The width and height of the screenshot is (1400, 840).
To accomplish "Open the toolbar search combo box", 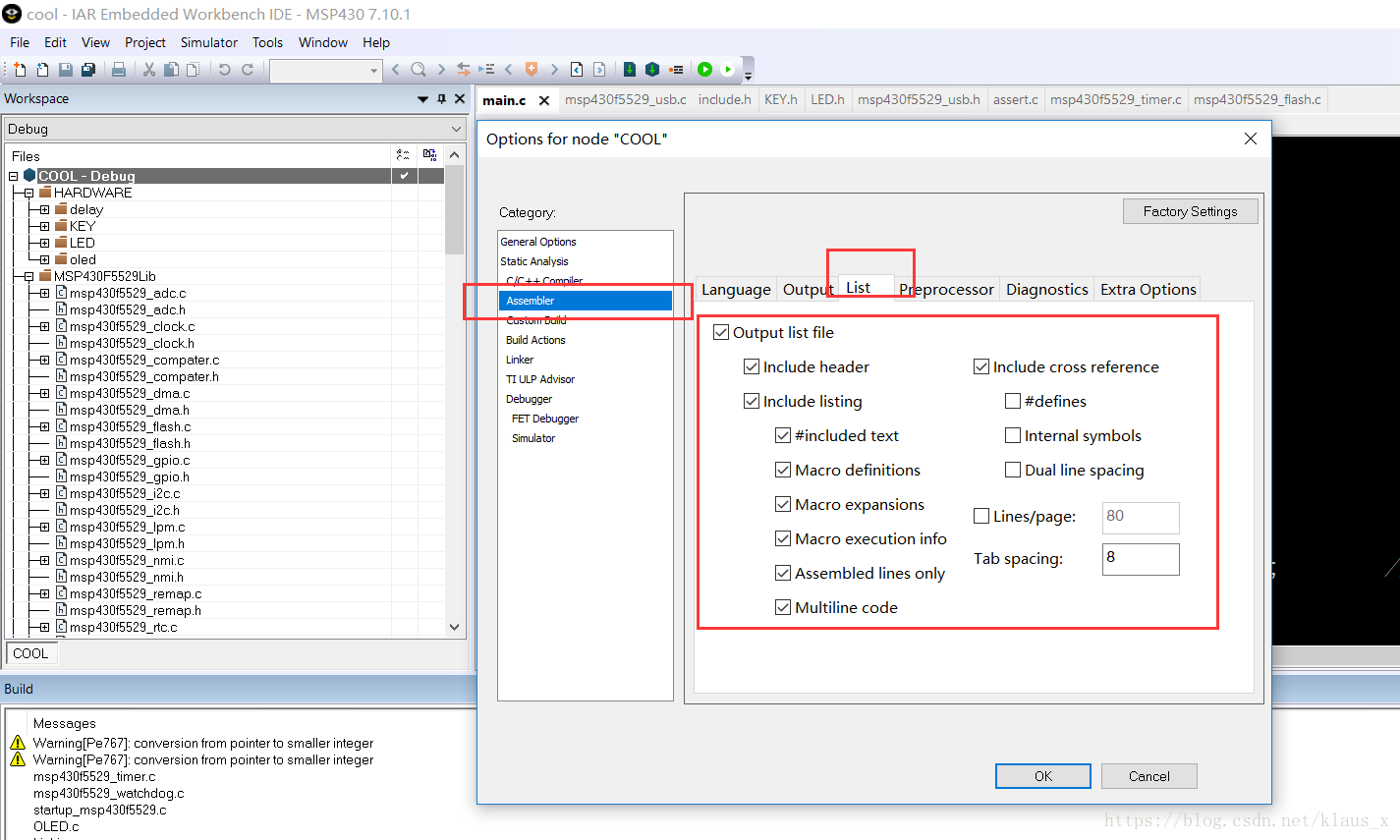I will 325,70.
